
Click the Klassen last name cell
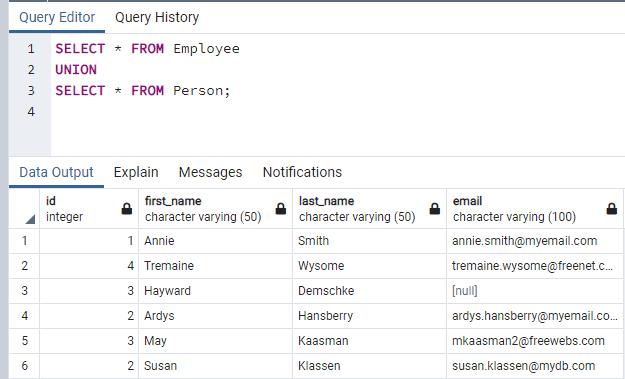tap(369, 365)
